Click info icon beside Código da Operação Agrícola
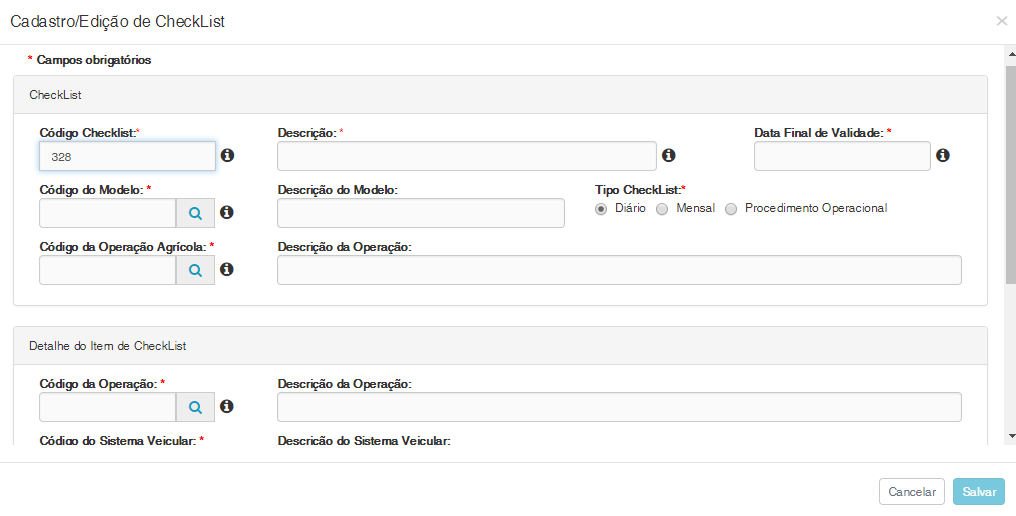The height and width of the screenshot is (516, 1016). 227,270
